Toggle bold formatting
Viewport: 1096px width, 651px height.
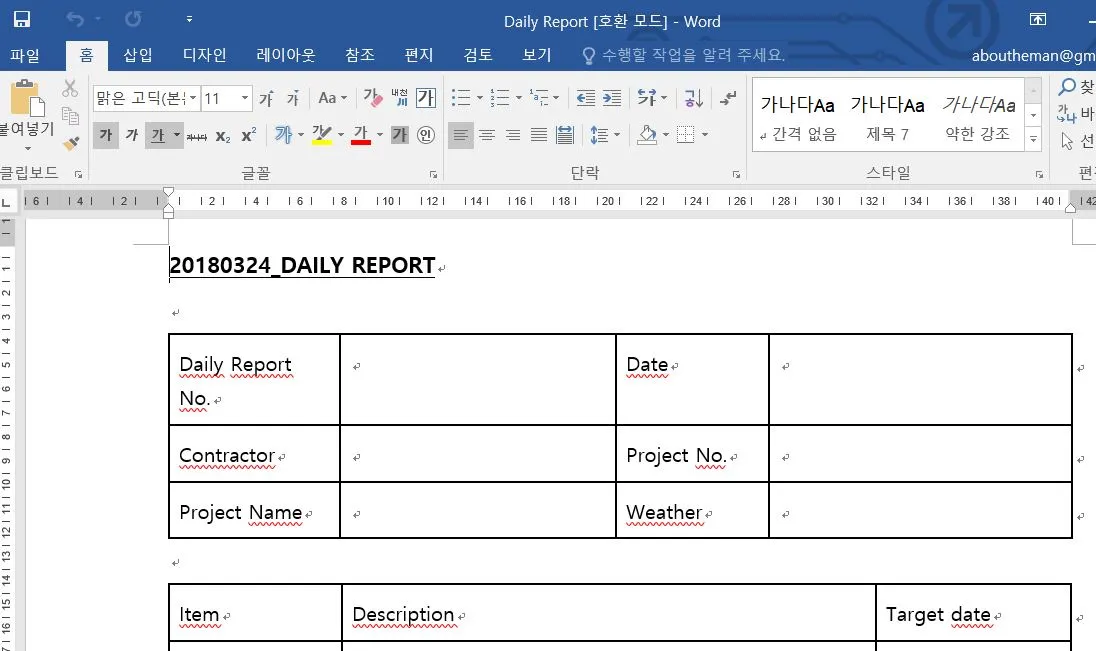pos(106,135)
